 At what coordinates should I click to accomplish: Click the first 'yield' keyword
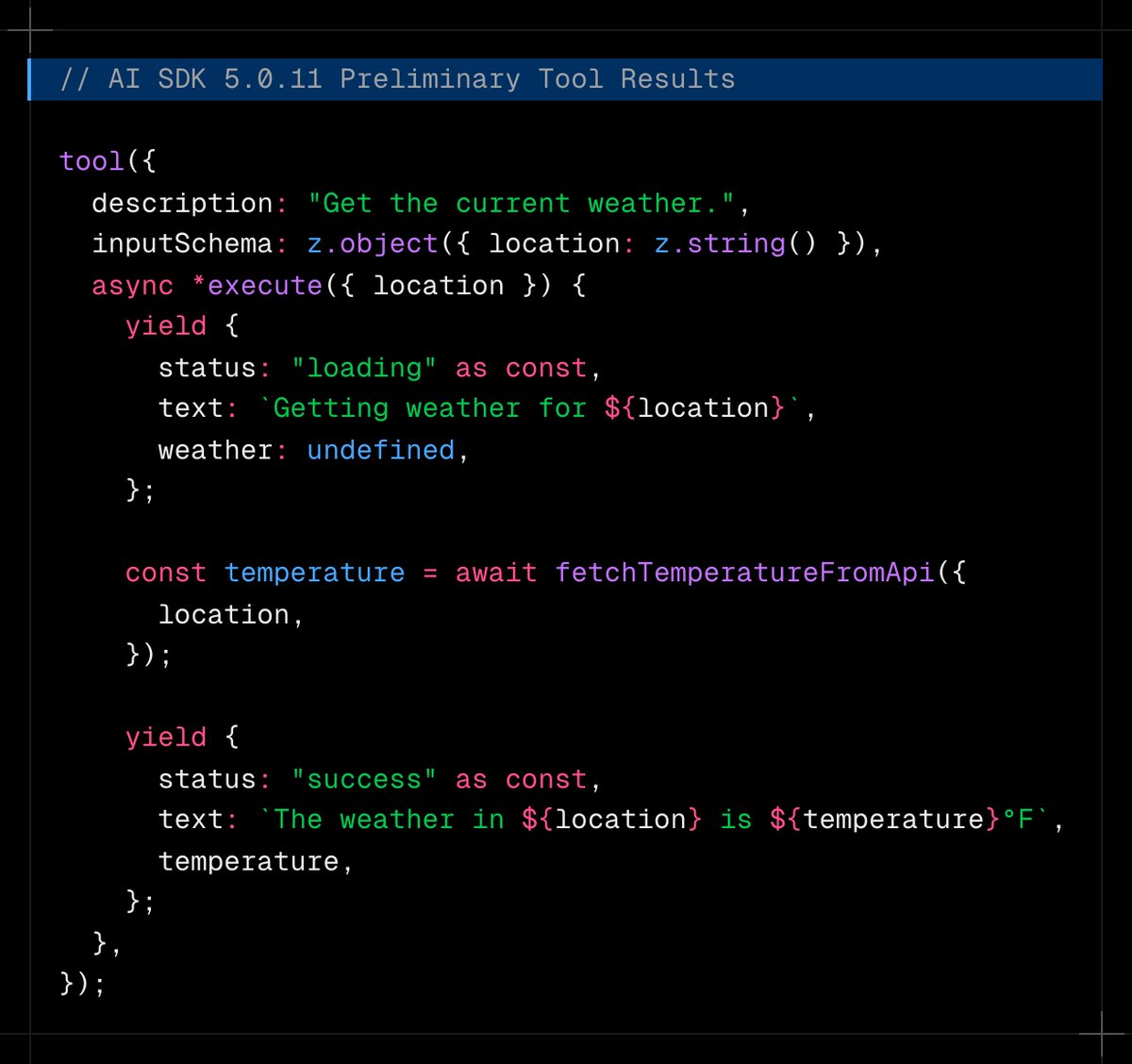165,325
